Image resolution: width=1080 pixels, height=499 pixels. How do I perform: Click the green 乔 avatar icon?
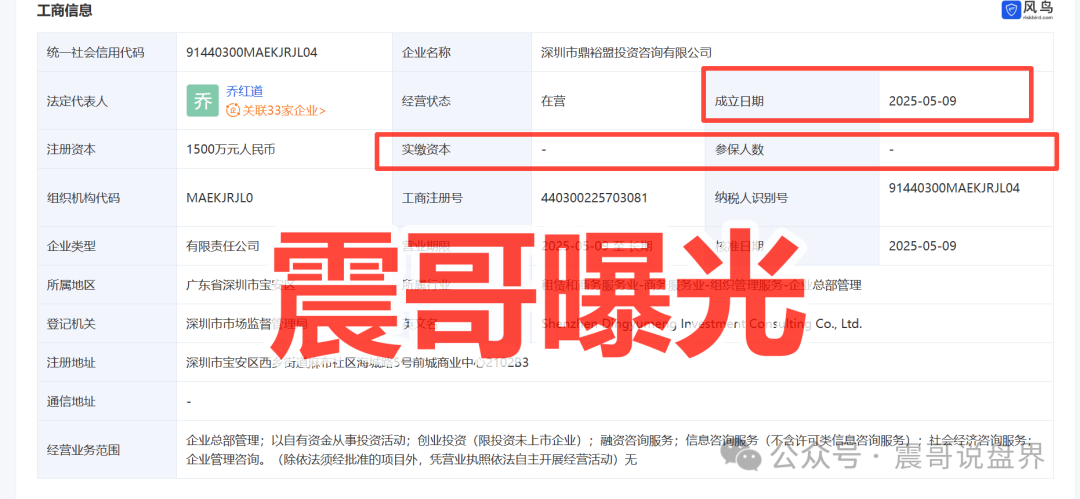coord(202,101)
